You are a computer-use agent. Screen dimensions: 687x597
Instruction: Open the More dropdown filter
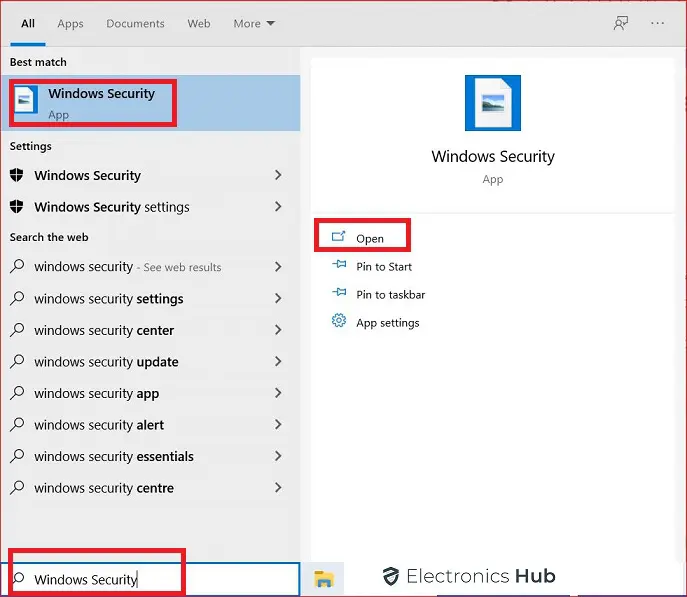click(254, 24)
